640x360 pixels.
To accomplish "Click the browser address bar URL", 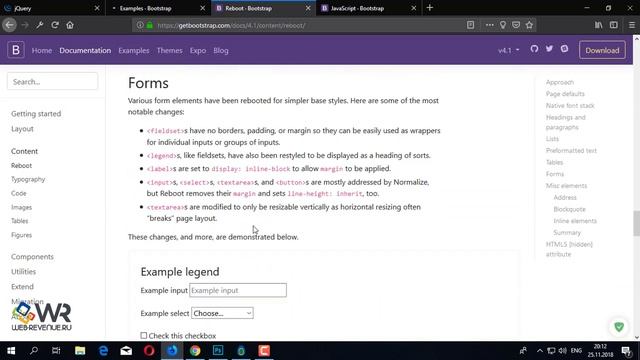I will (231, 25).
